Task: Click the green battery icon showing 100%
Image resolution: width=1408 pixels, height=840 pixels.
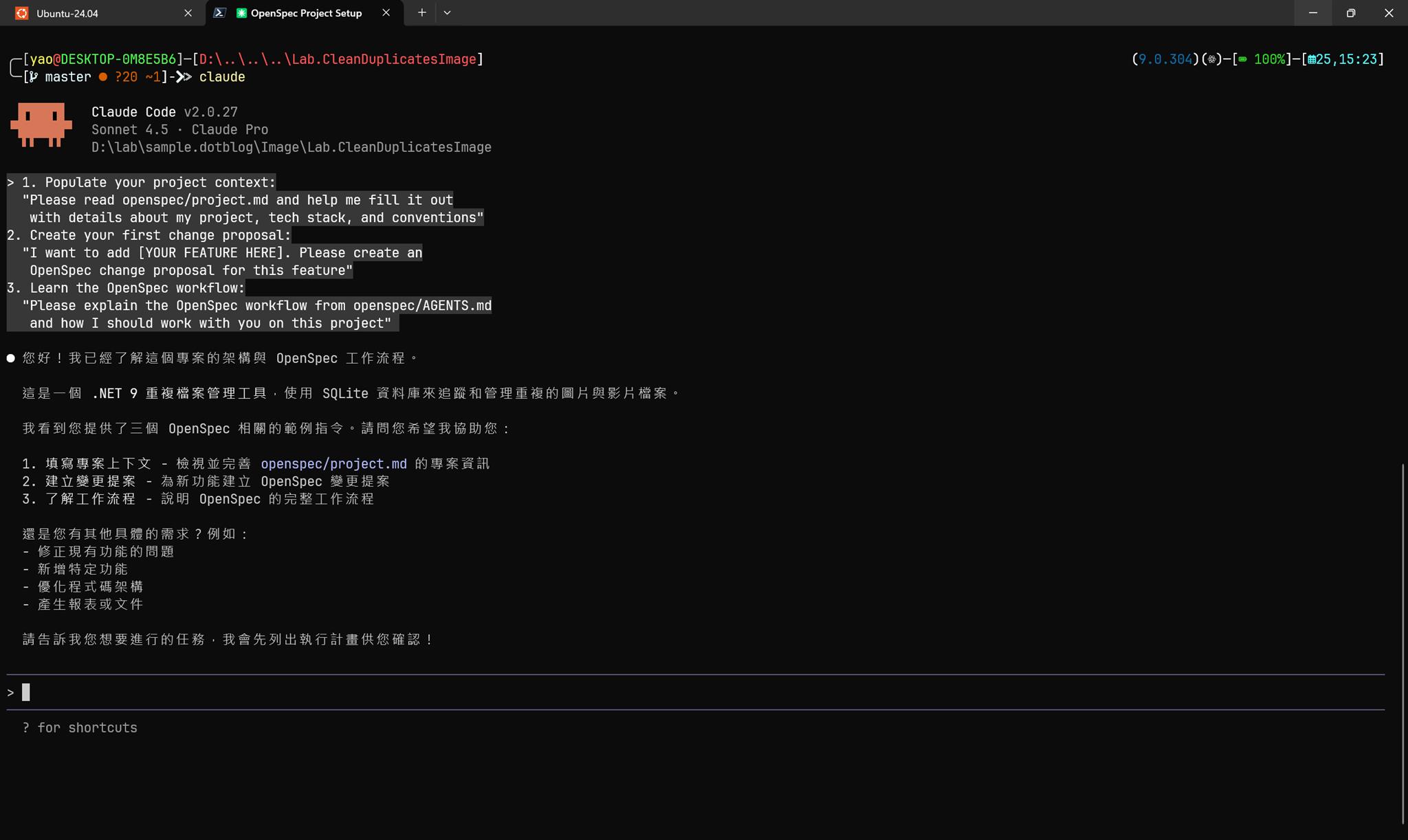Action: (x=1243, y=60)
